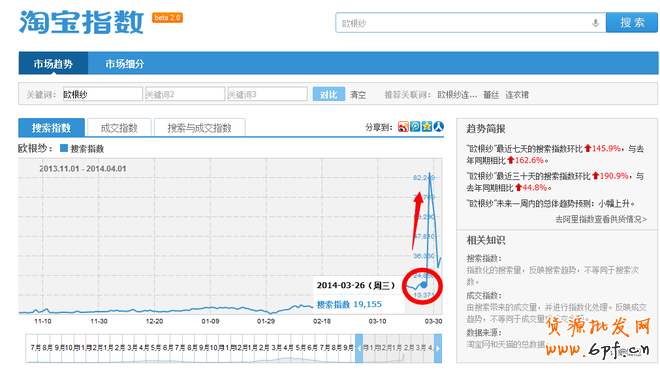Select the 搜索与成交指数 chart tab
This screenshot has width=660, height=371.
click(200, 128)
